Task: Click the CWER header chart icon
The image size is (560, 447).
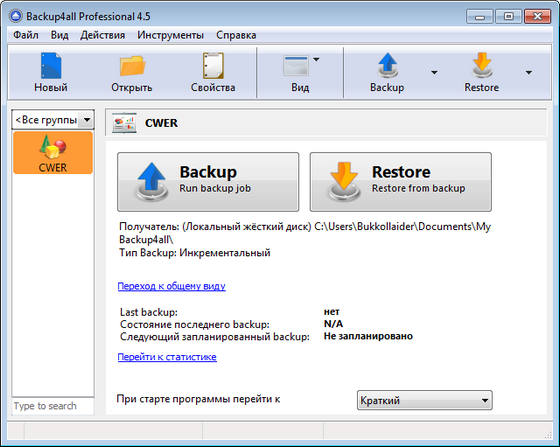Action: pos(124,123)
